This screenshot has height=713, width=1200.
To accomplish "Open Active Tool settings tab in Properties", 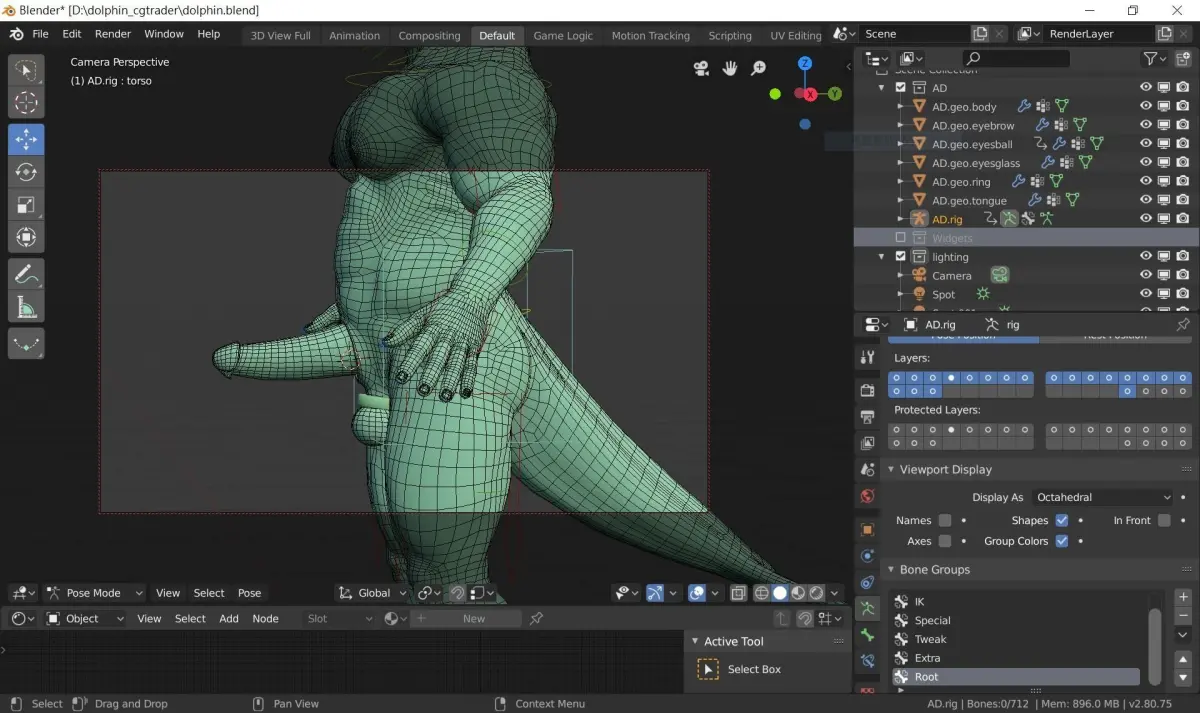I will (867, 357).
